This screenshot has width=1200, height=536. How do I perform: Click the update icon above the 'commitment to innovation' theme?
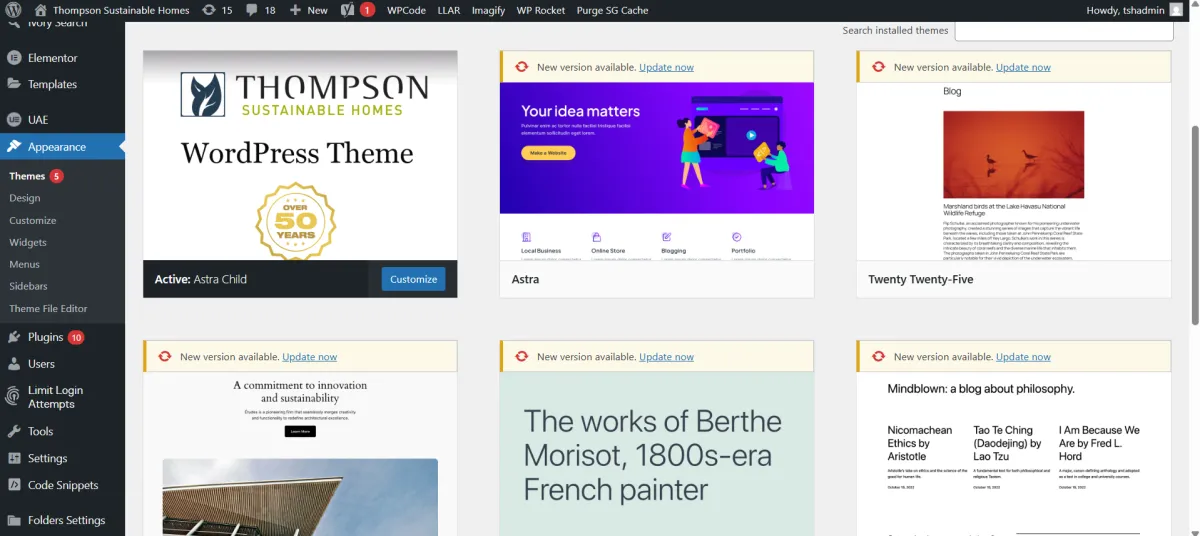tap(164, 356)
